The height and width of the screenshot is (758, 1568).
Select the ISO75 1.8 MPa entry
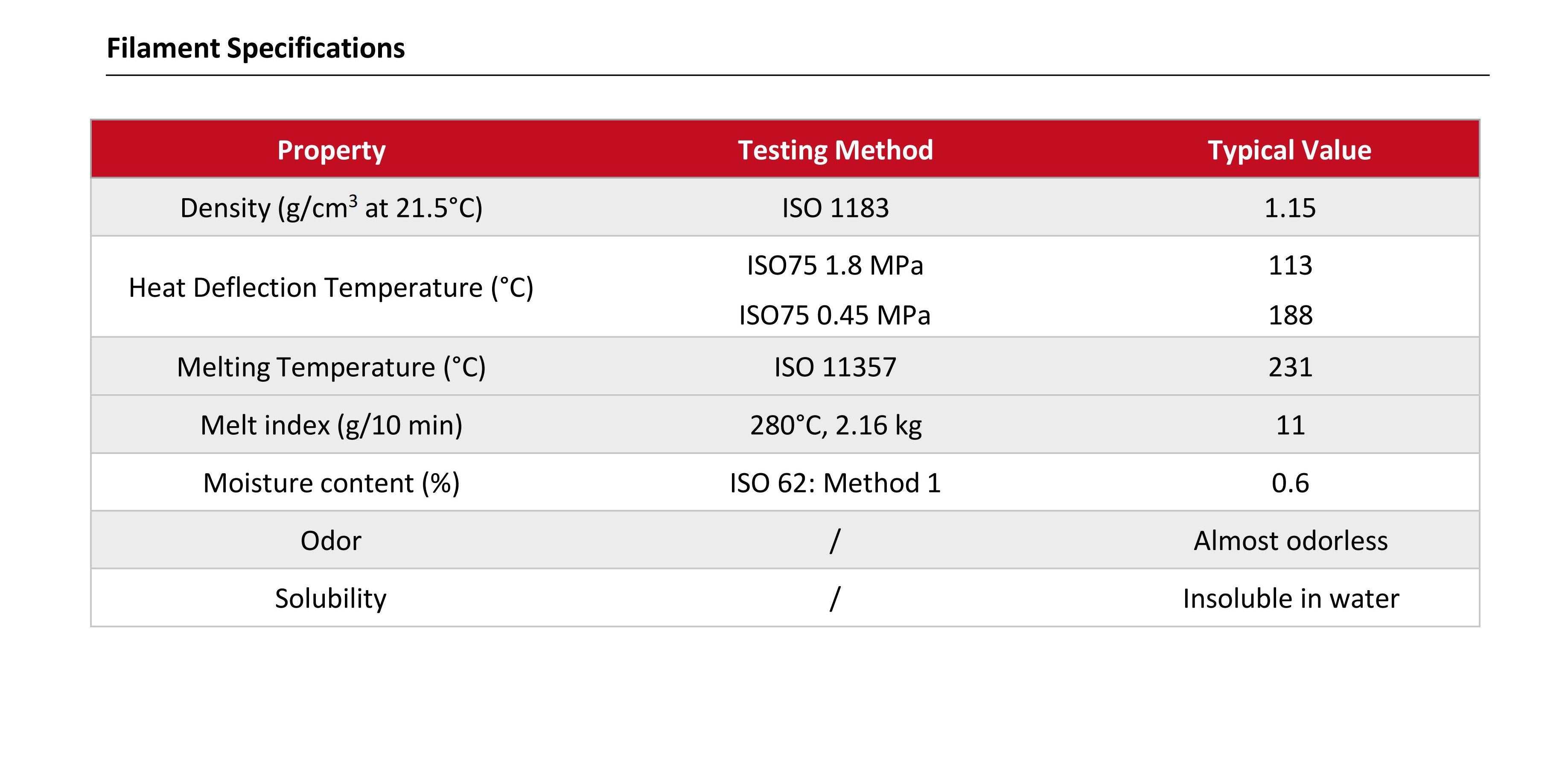[x=835, y=266]
